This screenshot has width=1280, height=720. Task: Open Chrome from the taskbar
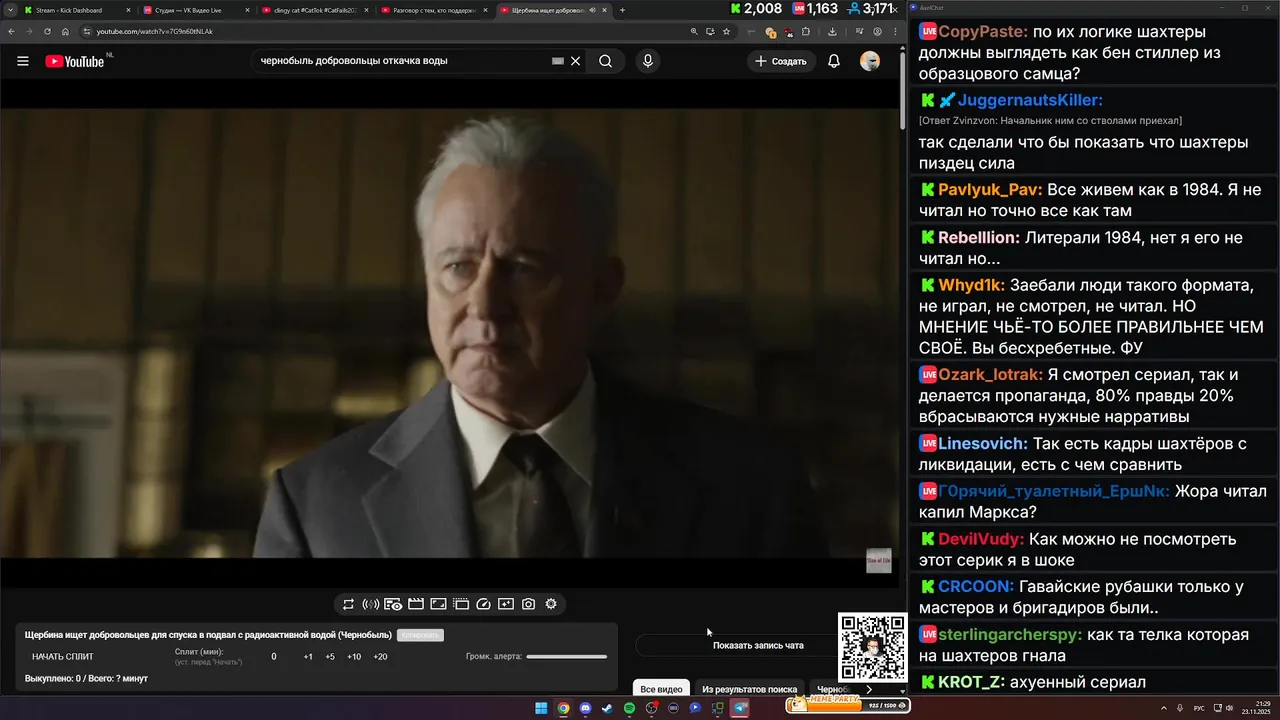[563, 708]
